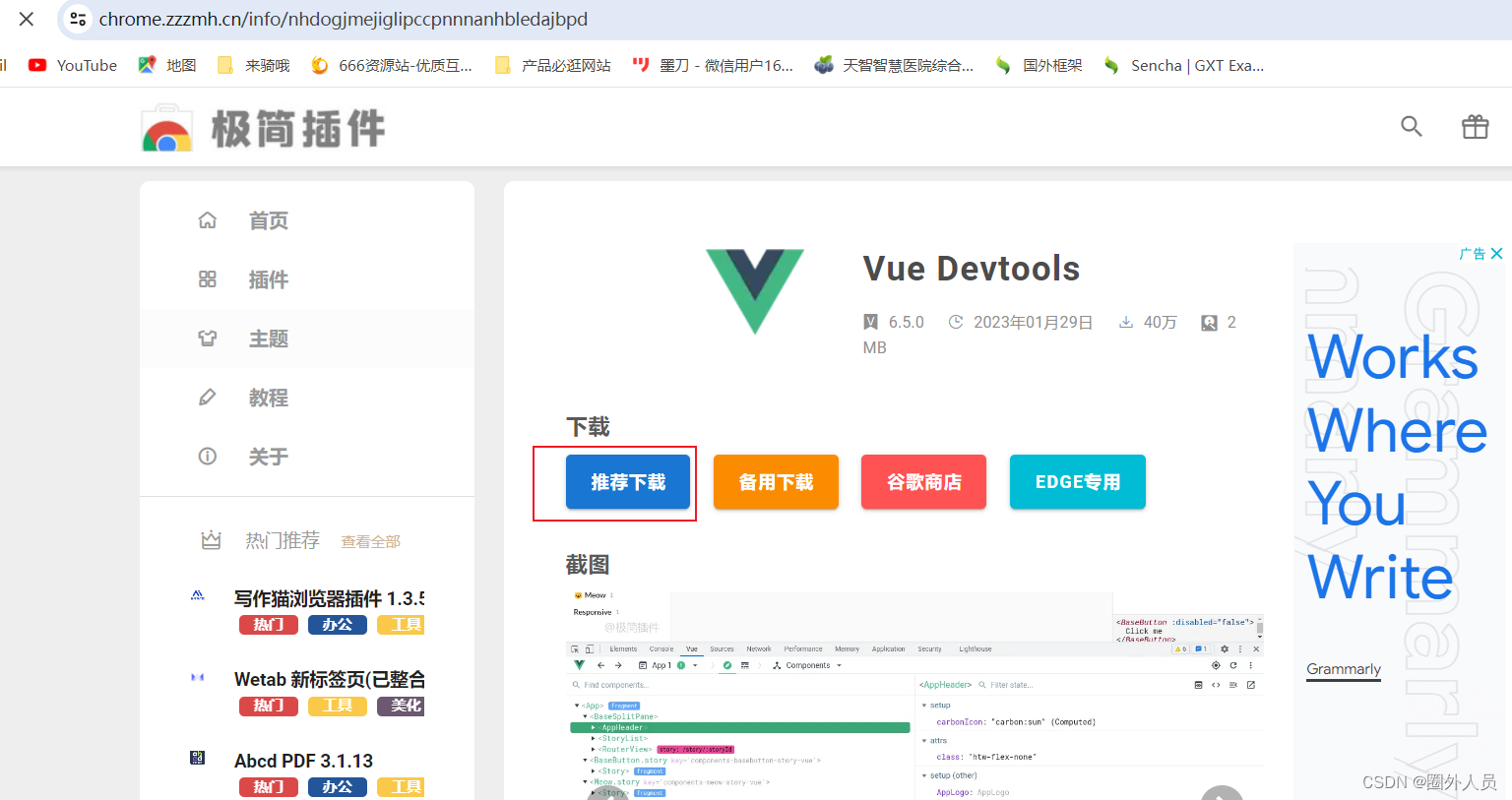
Task: Click the grid icon beside 插件
Action: [x=207, y=279]
